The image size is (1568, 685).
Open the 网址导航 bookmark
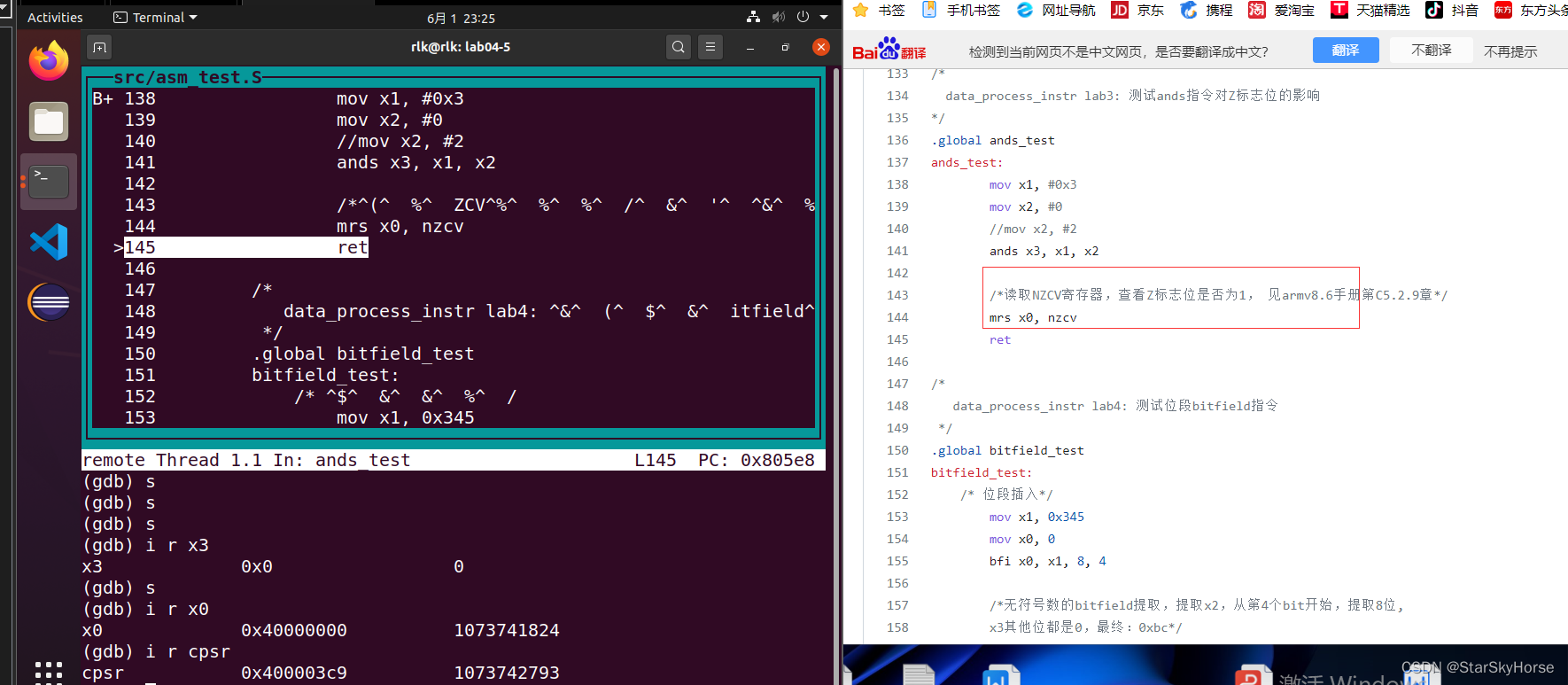[1056, 10]
